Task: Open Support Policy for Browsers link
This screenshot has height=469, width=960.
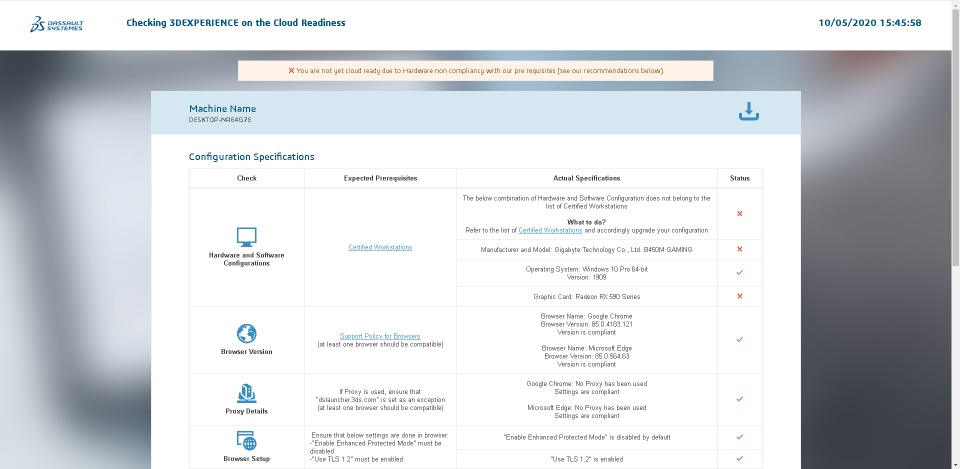Action: 380,336
